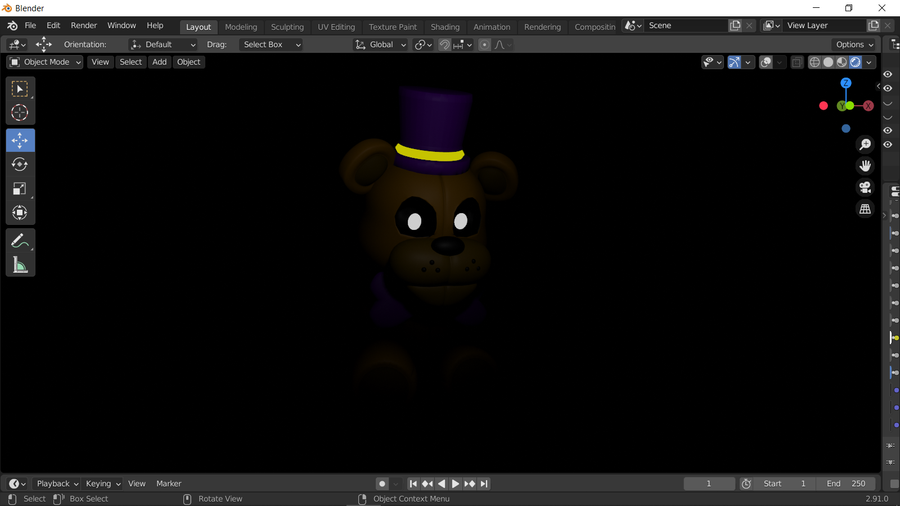Open Keying dropdown in timeline
Viewport: 900px width, 506px height.
103,484
